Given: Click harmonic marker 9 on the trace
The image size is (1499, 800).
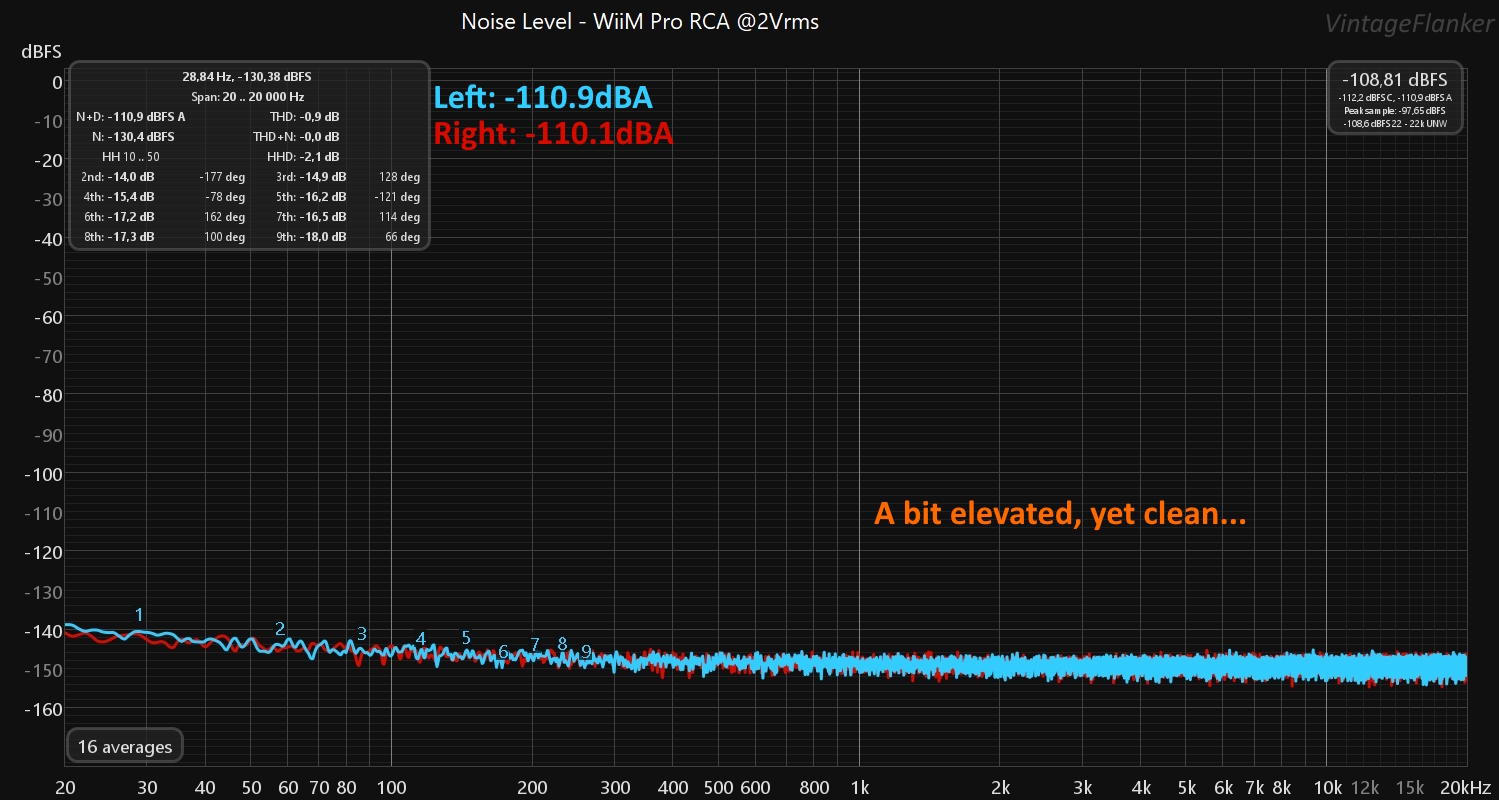Looking at the screenshot, I should [586, 651].
